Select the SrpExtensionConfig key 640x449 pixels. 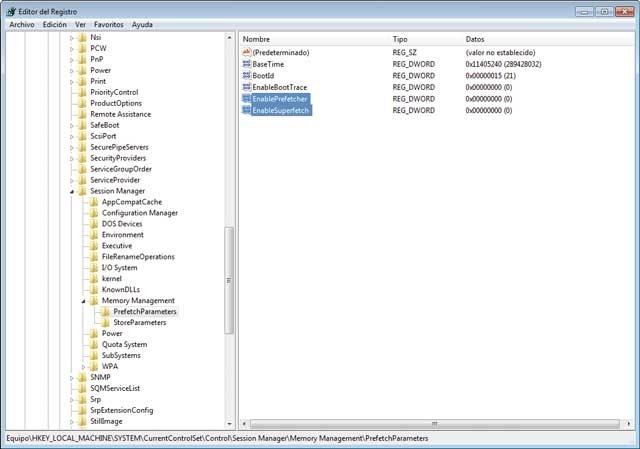click(x=122, y=410)
